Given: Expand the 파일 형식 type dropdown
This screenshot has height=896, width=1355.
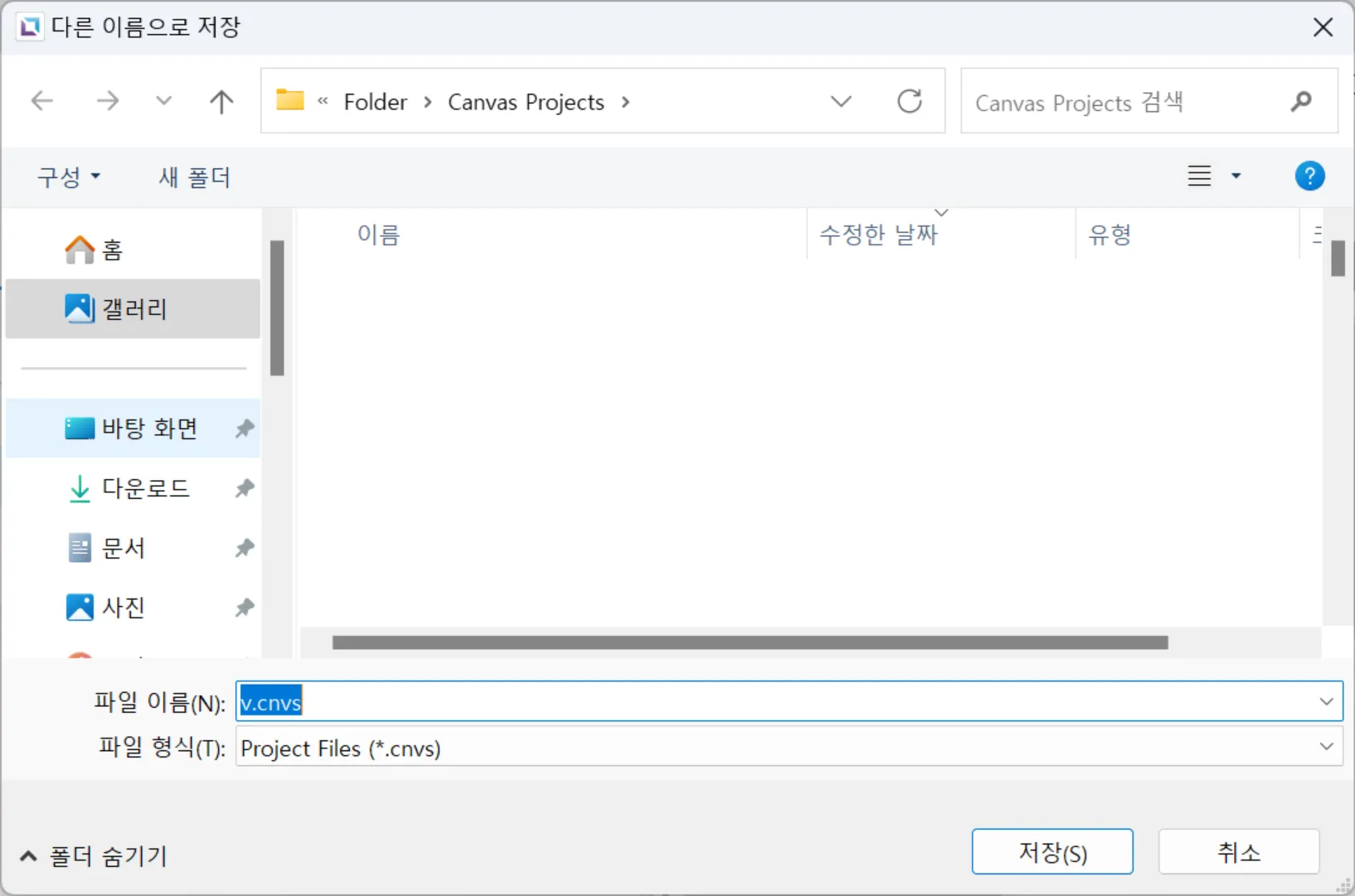Looking at the screenshot, I should [x=1325, y=747].
